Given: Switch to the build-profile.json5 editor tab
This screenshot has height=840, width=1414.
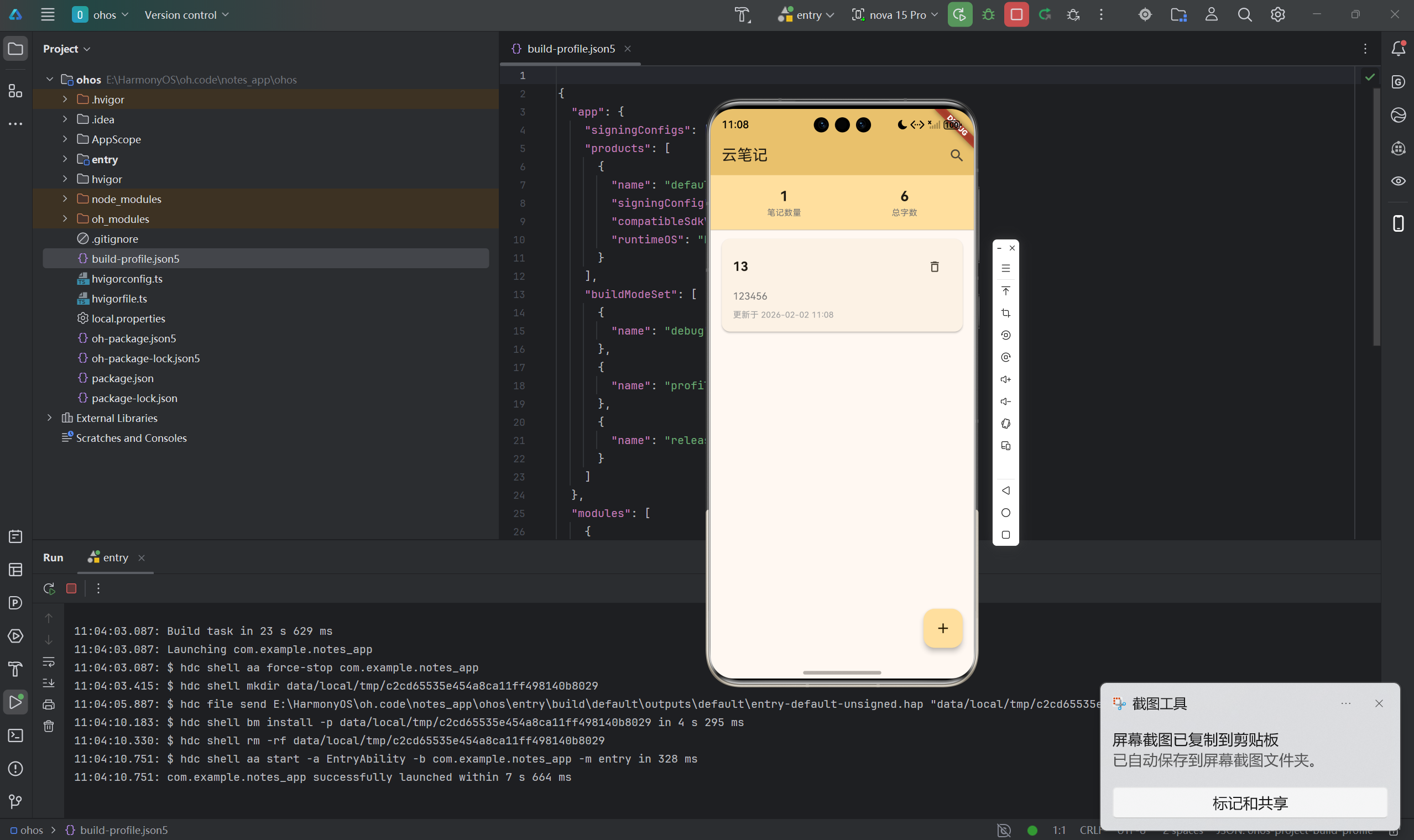Looking at the screenshot, I should tap(570, 49).
